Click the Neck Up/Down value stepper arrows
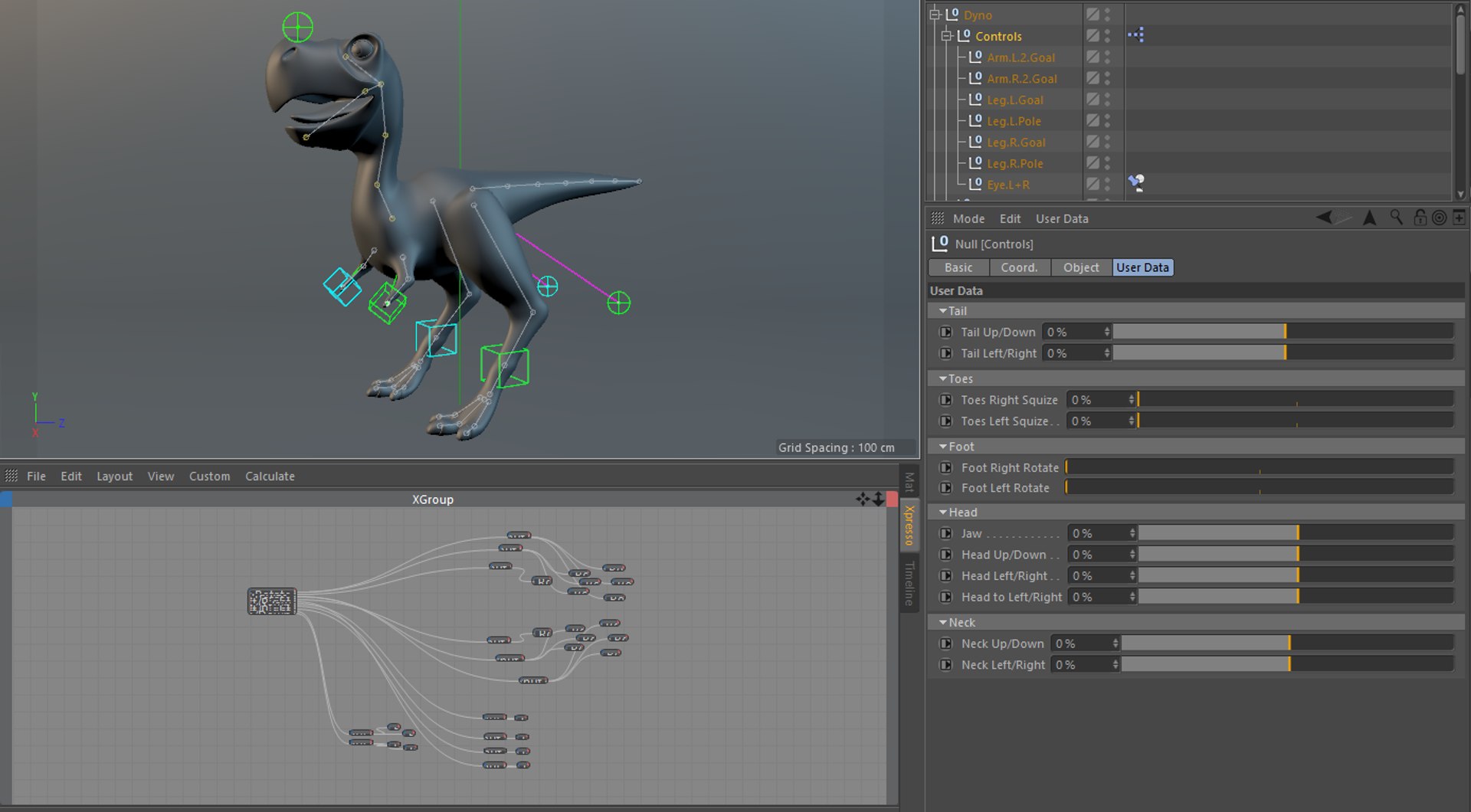 1116,643
